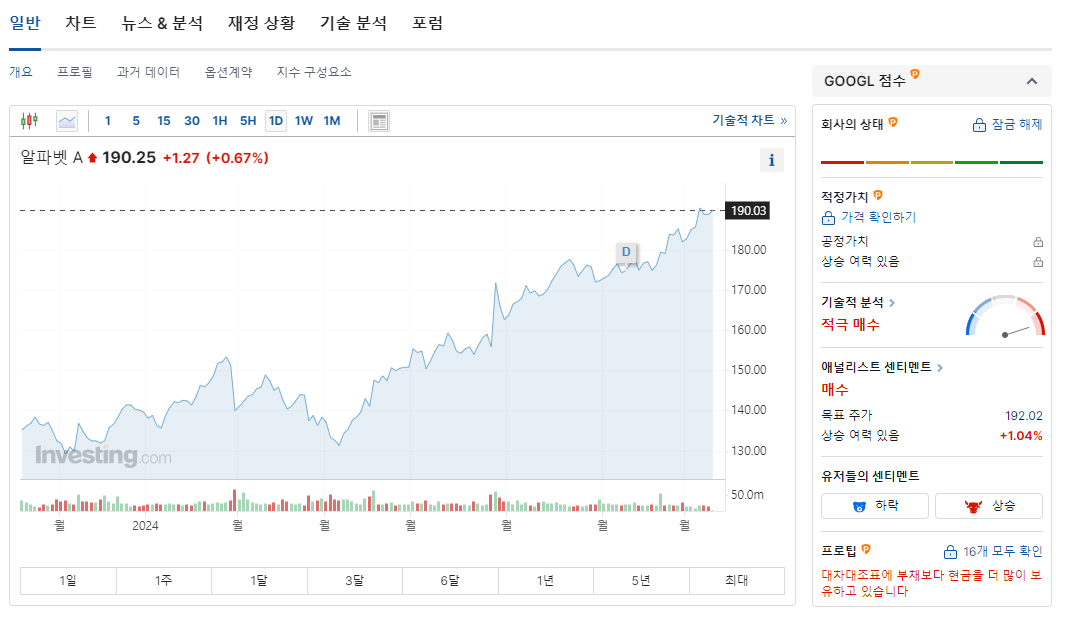Switch to candlestick chart type icon
Image resolution: width=1074 pixels, height=632 pixels.
coord(29,121)
